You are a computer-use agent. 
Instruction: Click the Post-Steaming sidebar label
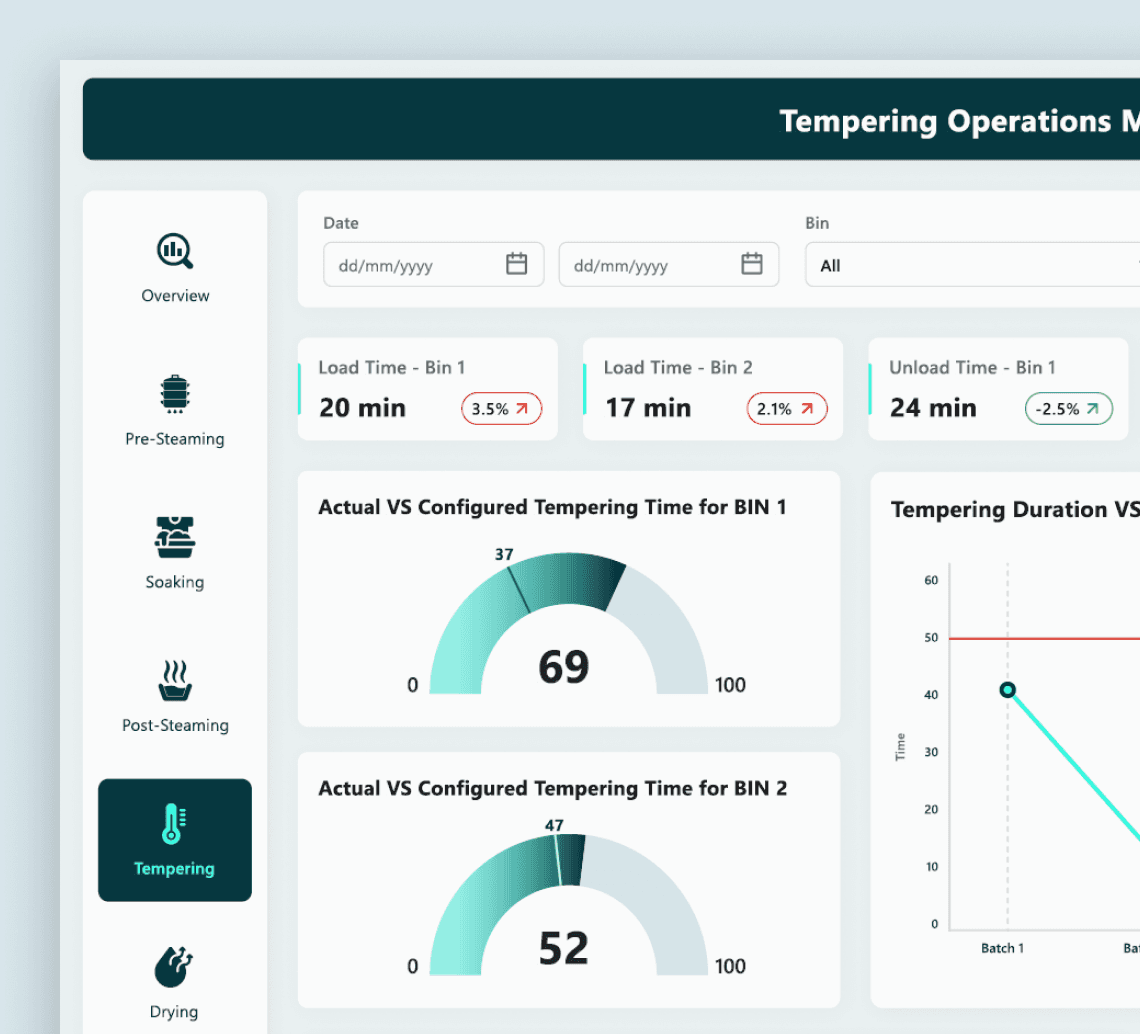coord(175,726)
